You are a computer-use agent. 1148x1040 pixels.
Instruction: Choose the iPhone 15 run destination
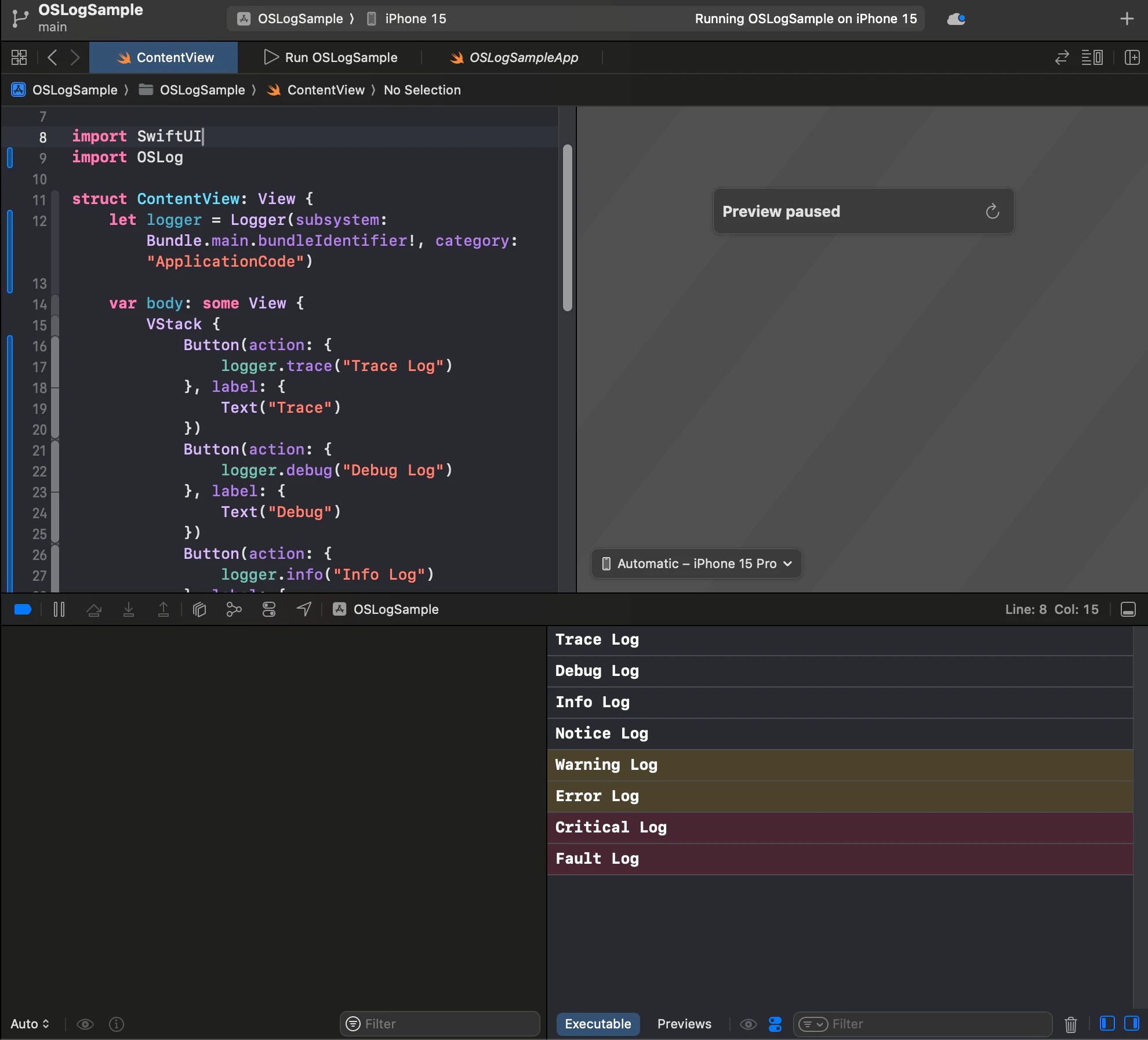406,19
